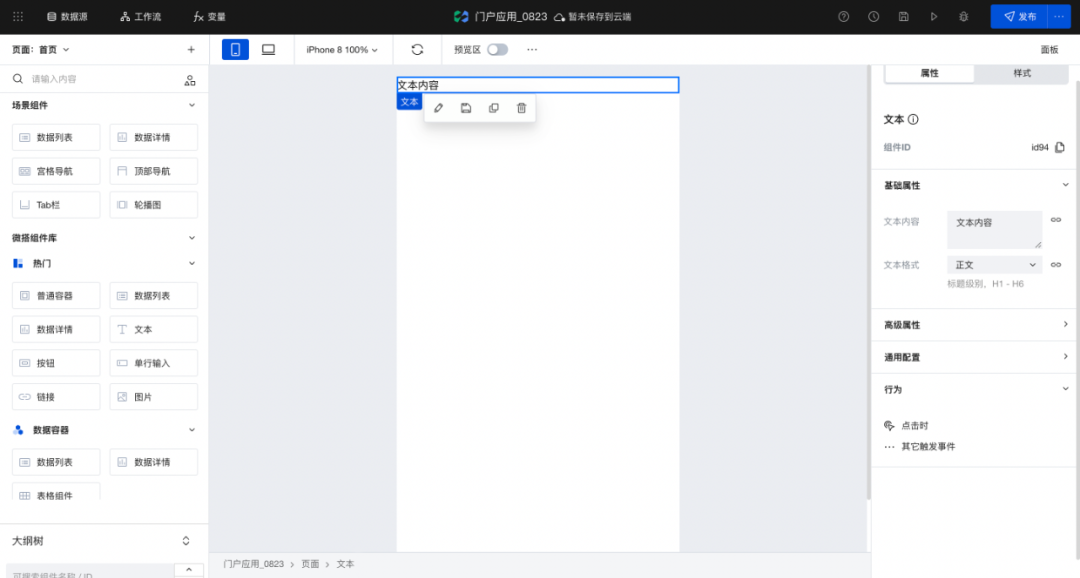Viewport: 1080px width, 578px height.
Task: Select the 宫格导航 component
Action: [56, 171]
